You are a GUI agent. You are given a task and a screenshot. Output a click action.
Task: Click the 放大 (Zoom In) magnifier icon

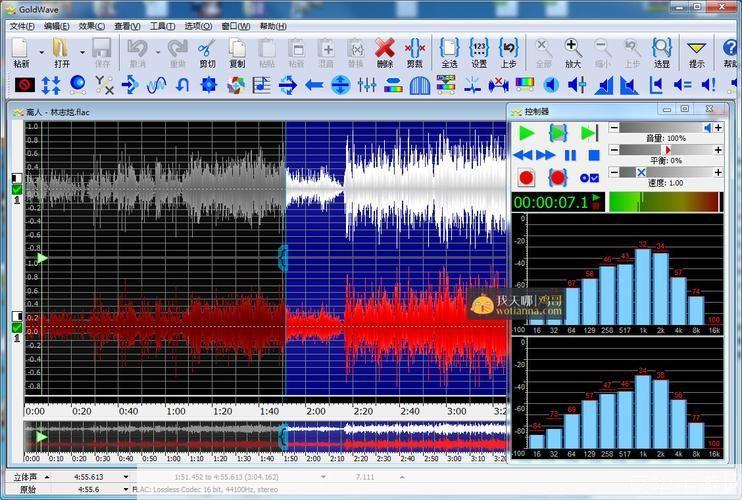tap(573, 48)
